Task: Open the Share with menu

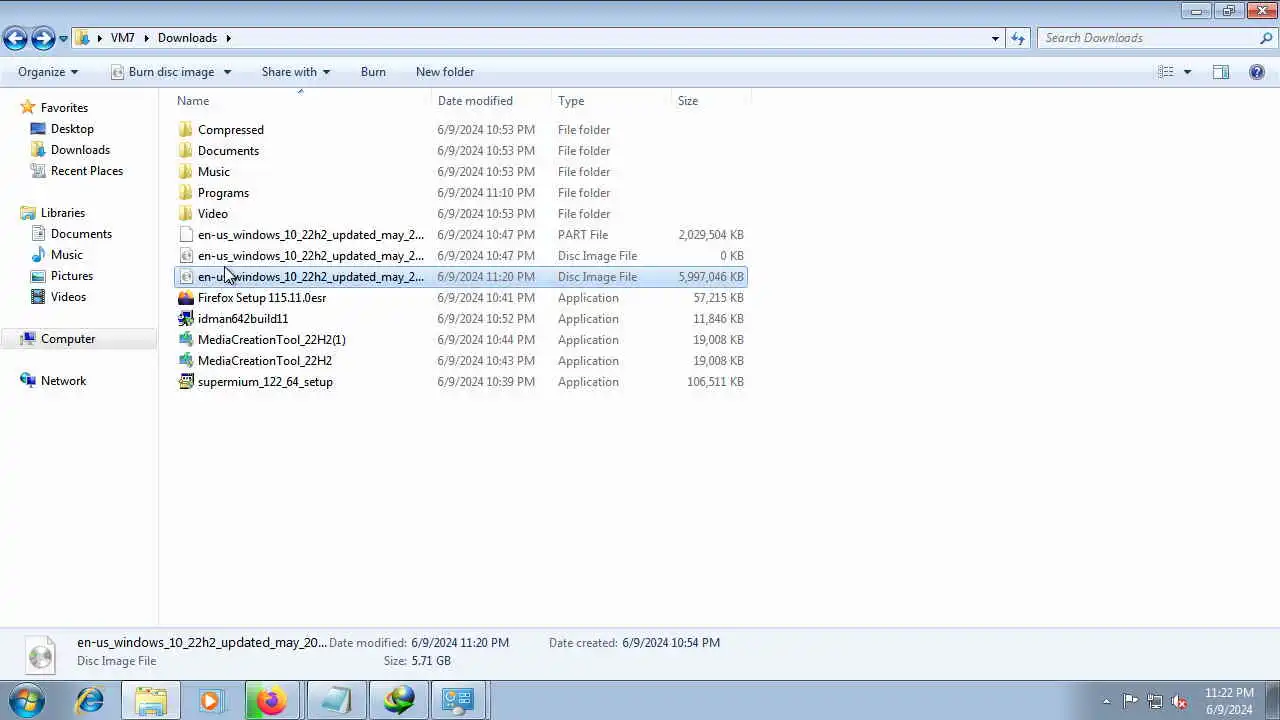Action: [x=296, y=72]
